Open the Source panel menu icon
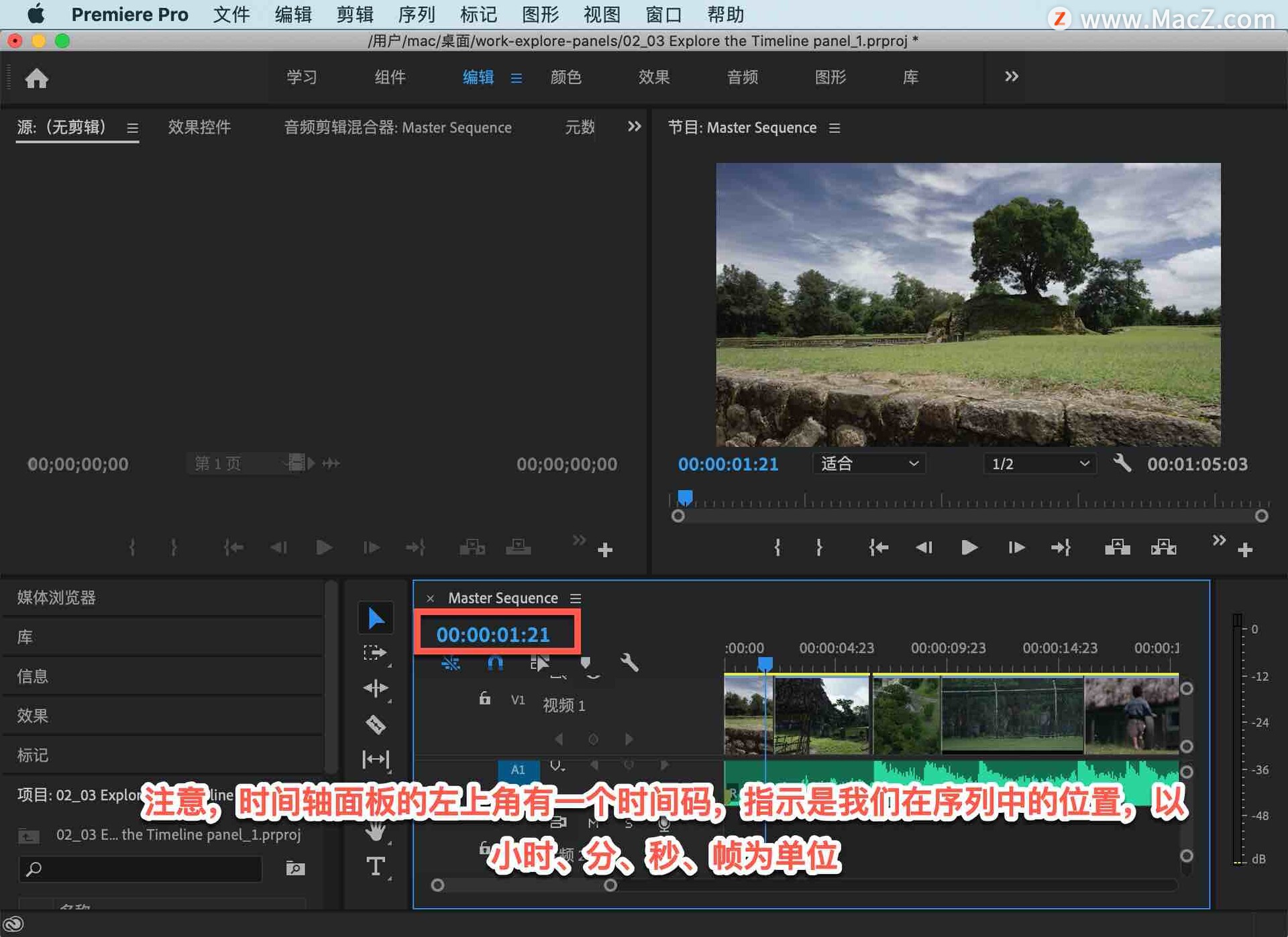1288x937 pixels. [132, 127]
